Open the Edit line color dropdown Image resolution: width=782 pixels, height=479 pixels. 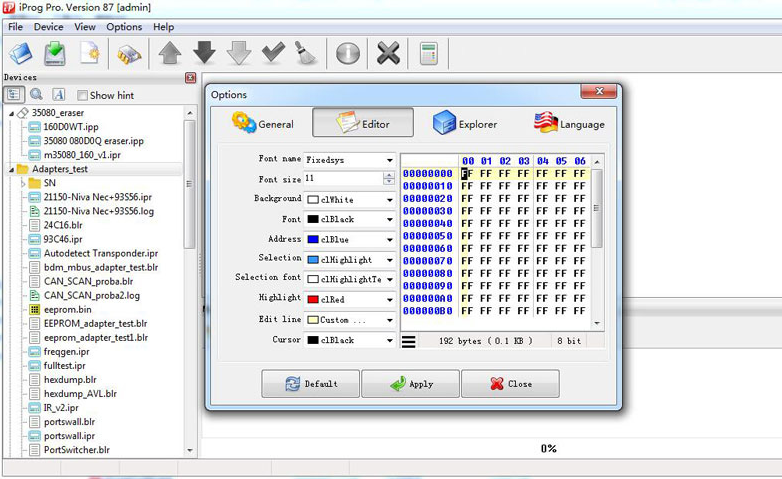coord(390,320)
